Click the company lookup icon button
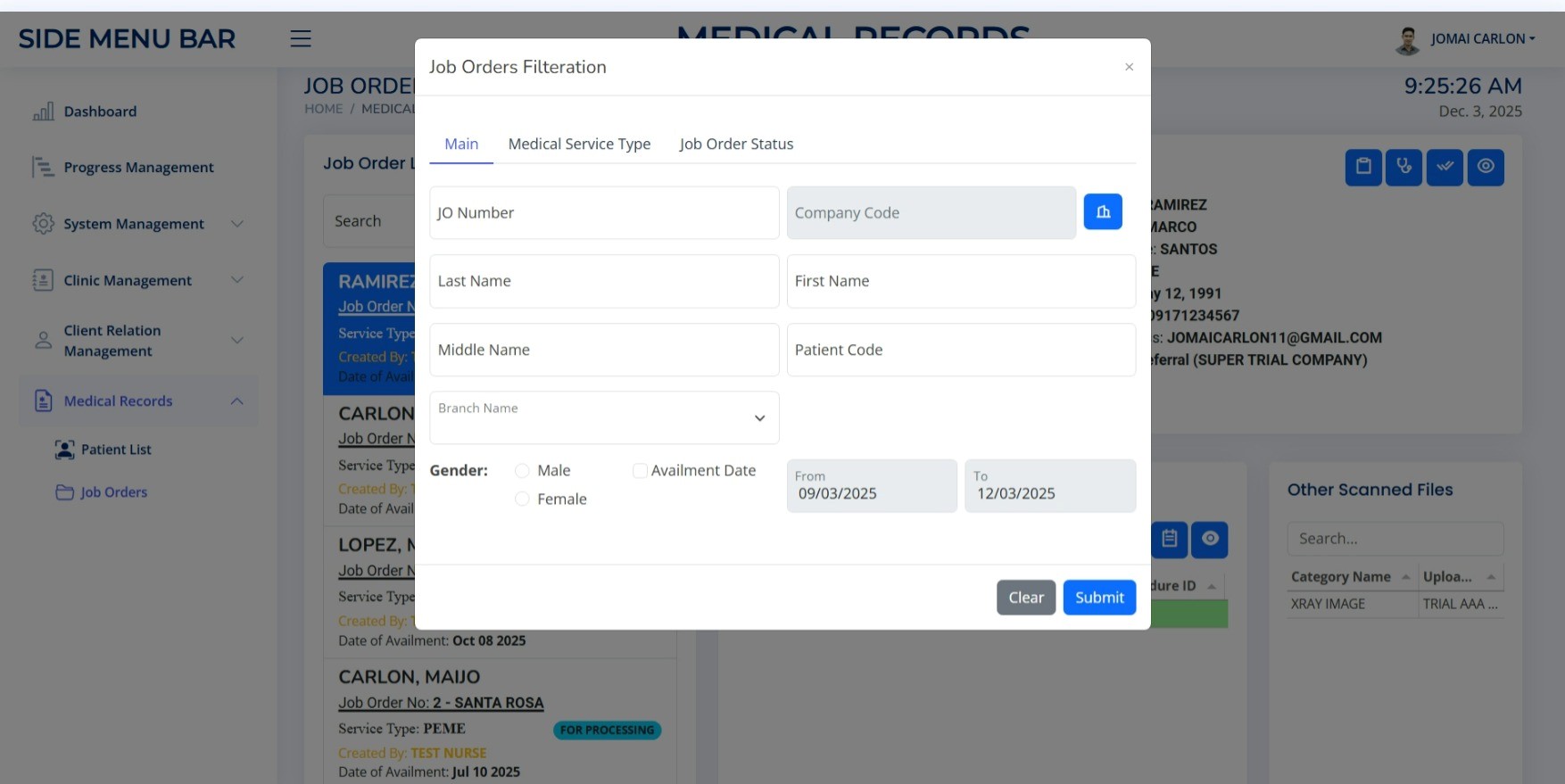Viewport: 1565px width, 784px height. pos(1102,212)
